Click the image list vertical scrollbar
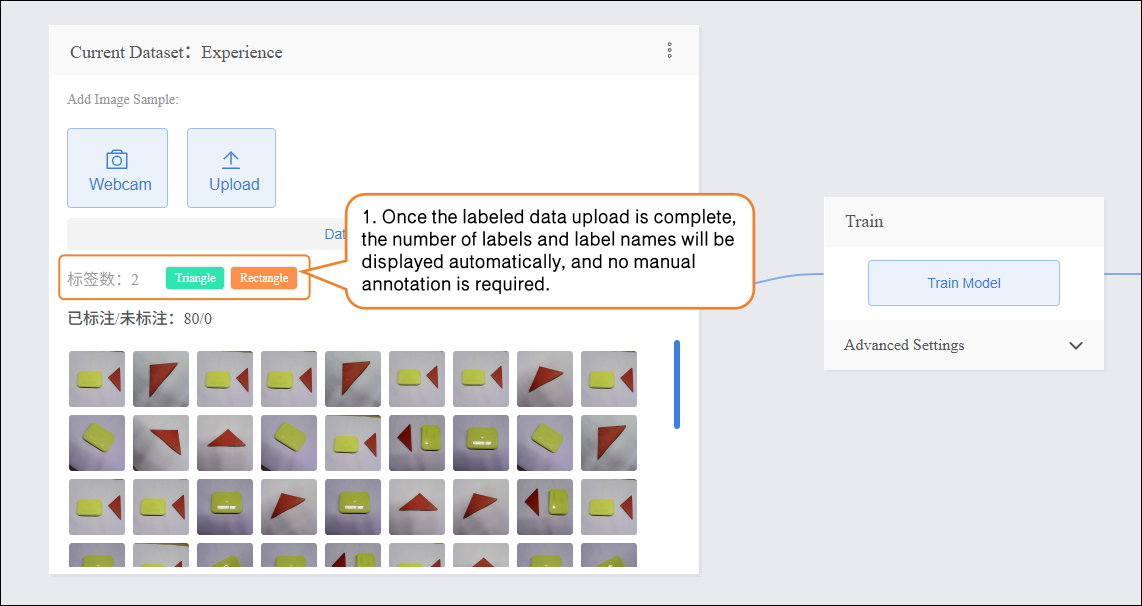1142x606 pixels. [677, 384]
